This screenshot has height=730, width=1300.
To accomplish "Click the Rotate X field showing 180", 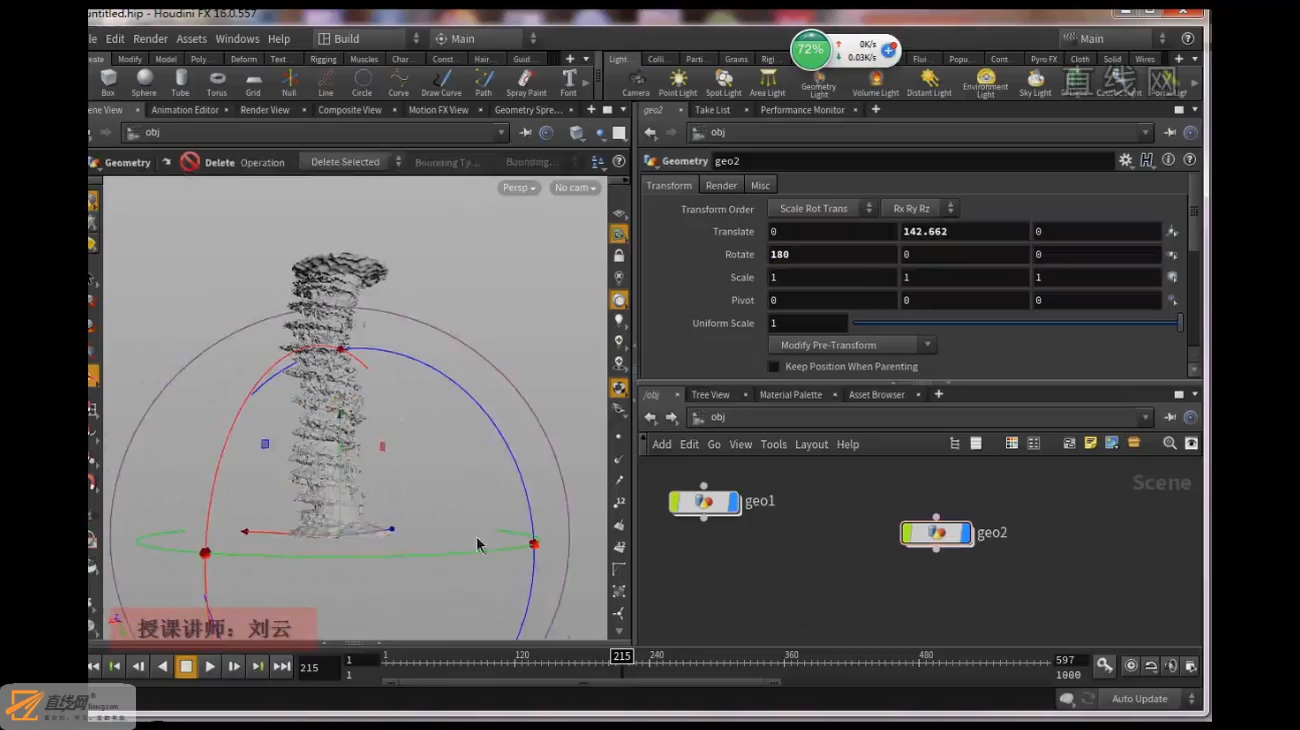I will tap(832, 254).
